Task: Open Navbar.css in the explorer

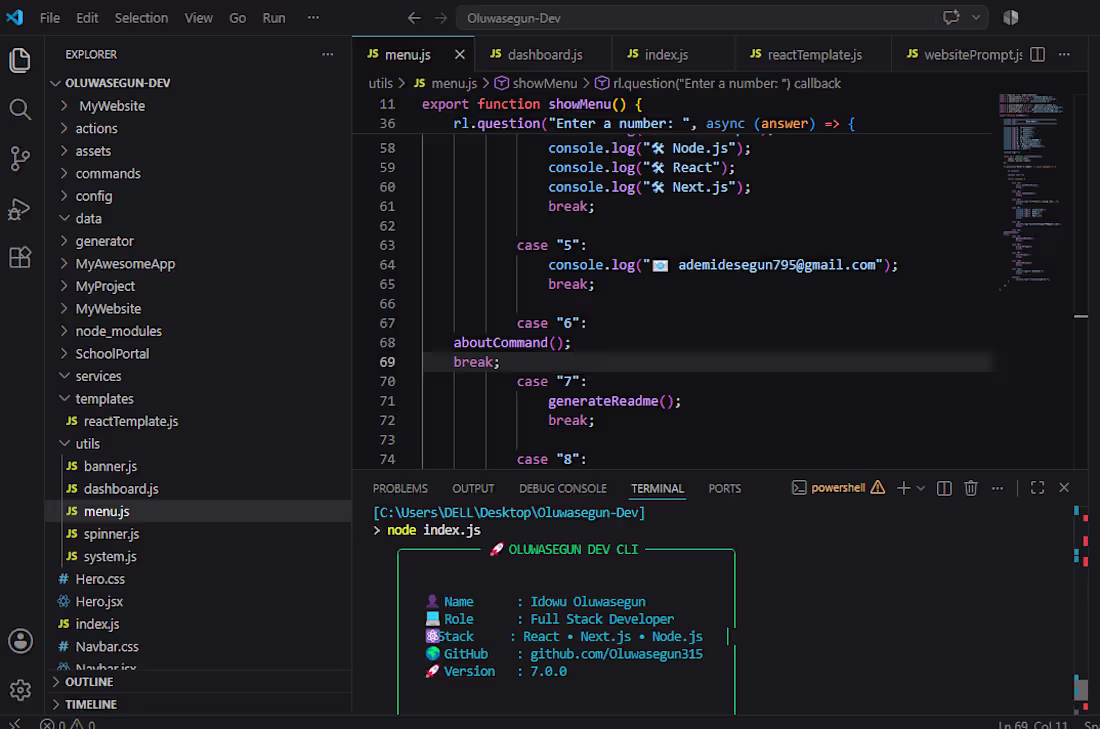Action: pos(198,646)
